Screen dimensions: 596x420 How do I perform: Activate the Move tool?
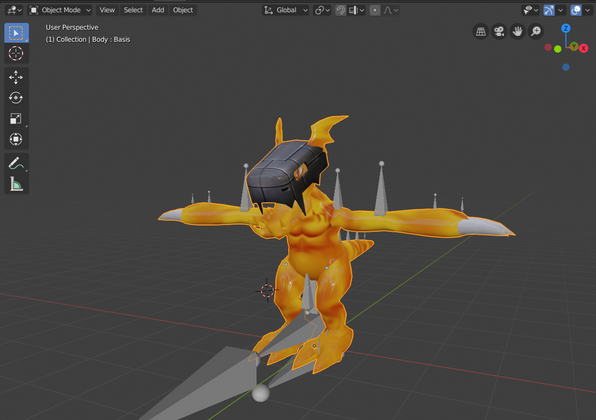point(16,78)
